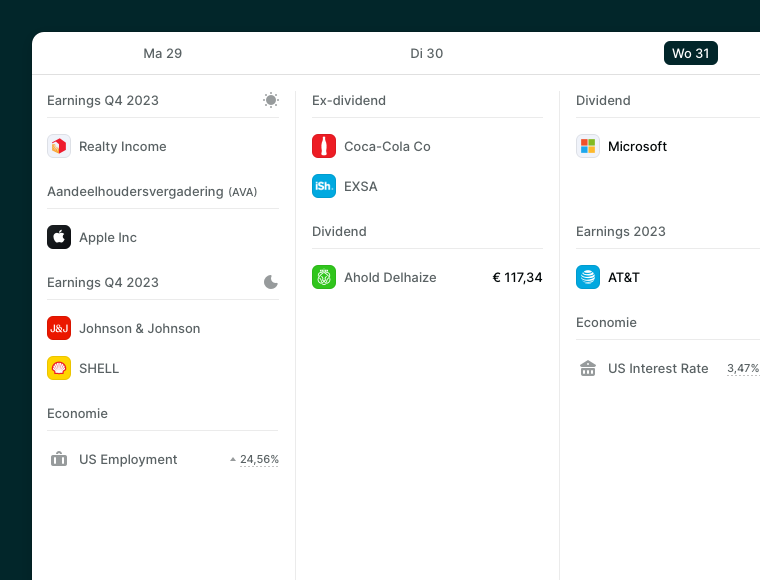Click the Shell logo icon
Screen dimensions: 760x580
(59, 368)
